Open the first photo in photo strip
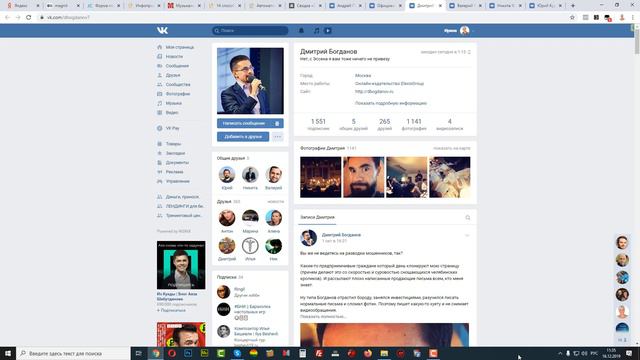Screen dimensions: 640x360 pos(320,177)
